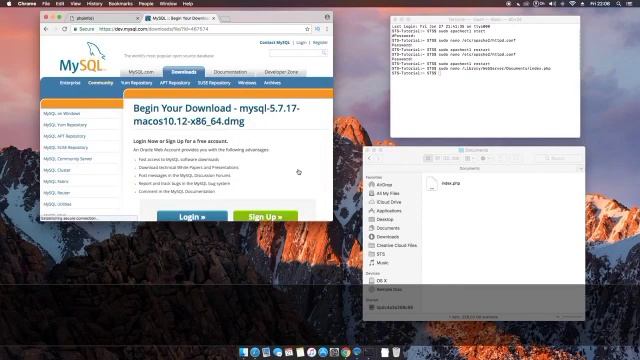640x360 pixels.
Task: Open Chrome's three-dot menu
Action: point(327,29)
